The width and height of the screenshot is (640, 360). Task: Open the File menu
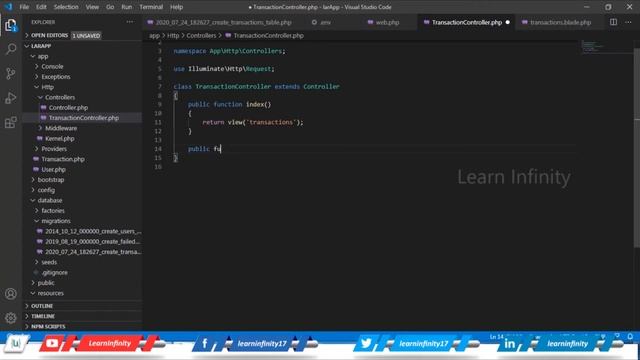[x=24, y=7]
